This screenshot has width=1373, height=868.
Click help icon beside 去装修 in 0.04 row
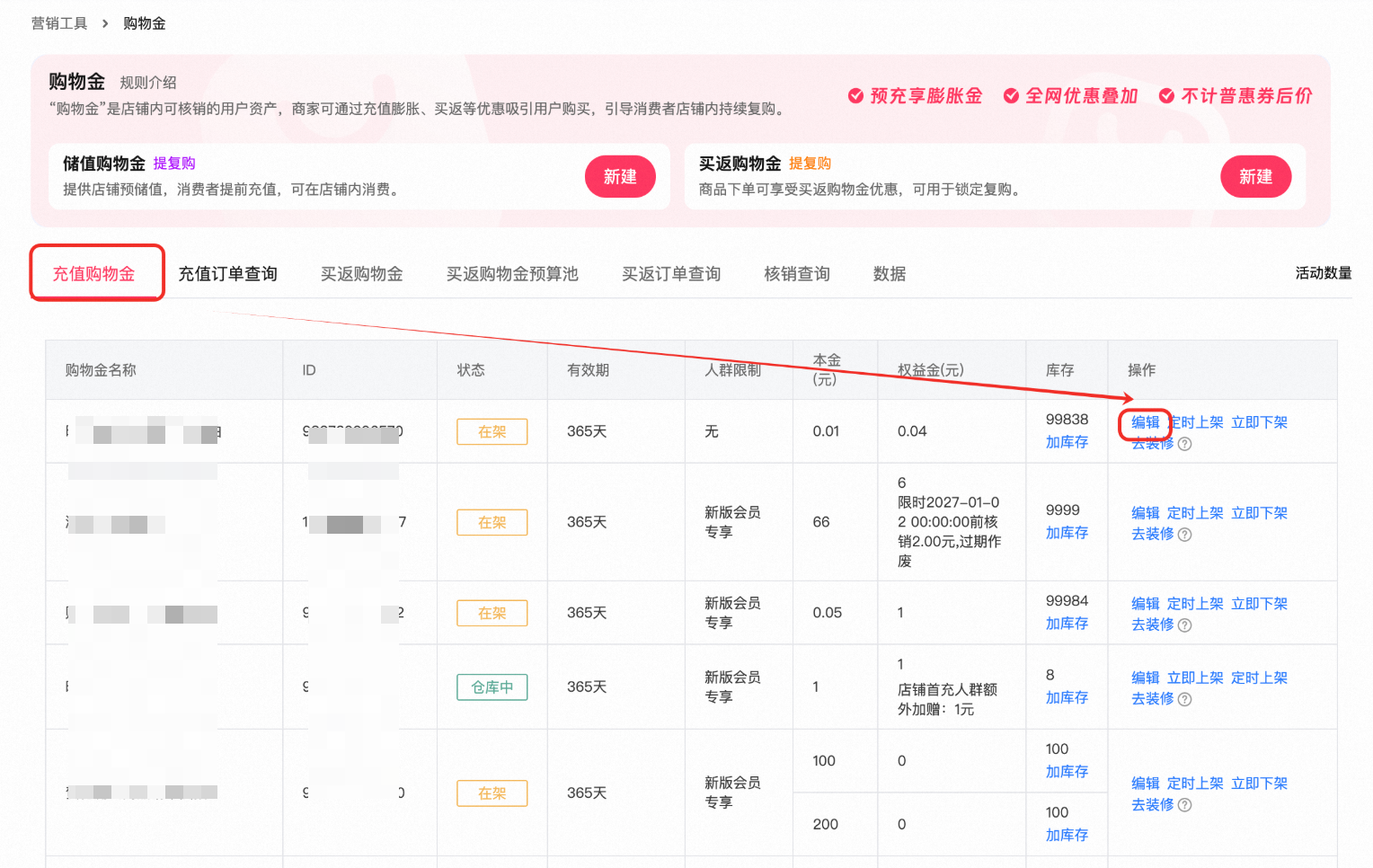coord(1185,444)
